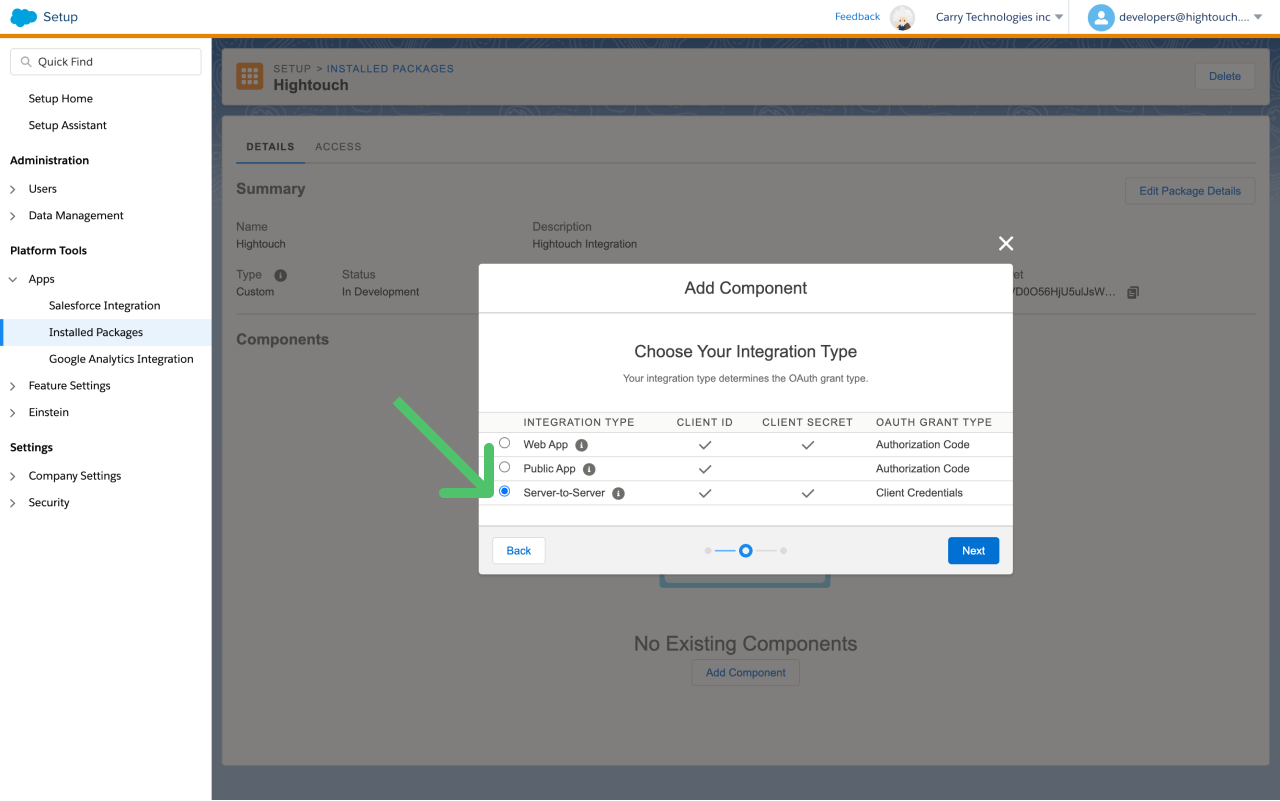Show info for Web App

582,445
